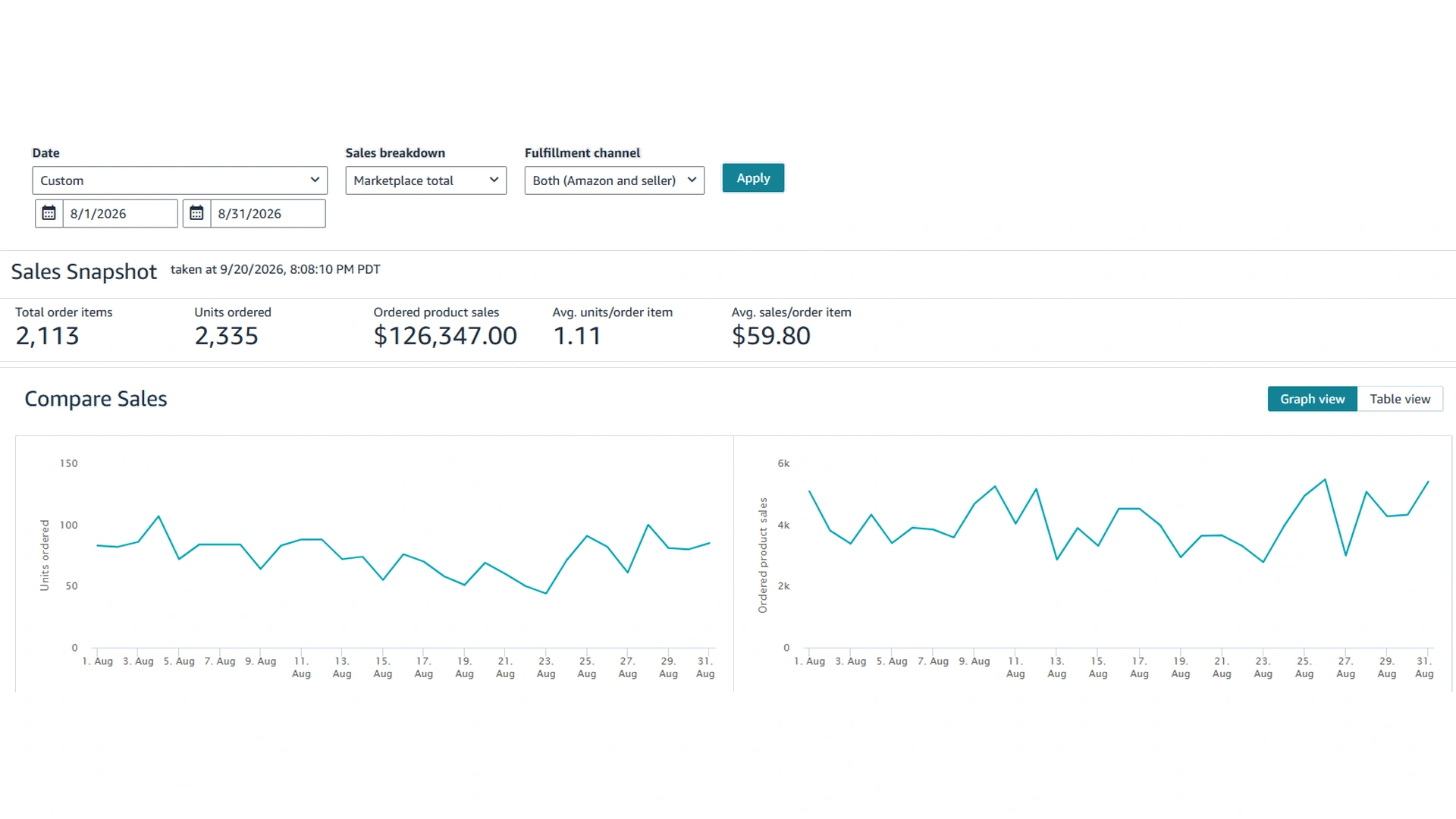
Task: Open the Date range dropdown showing Custom
Action: [x=180, y=180]
